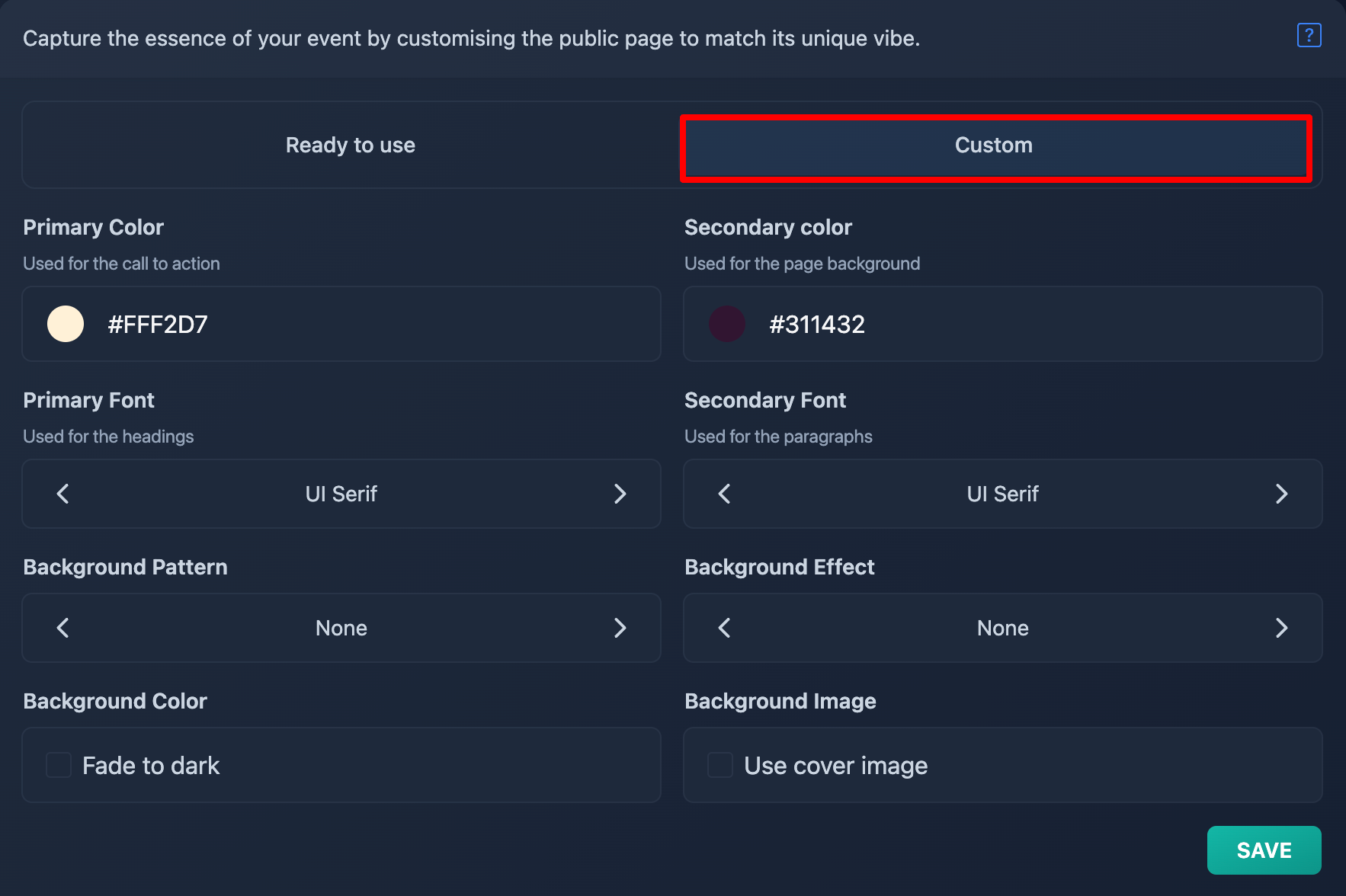
Task: Click the 'Used for the paragraphs' text
Action: click(778, 437)
